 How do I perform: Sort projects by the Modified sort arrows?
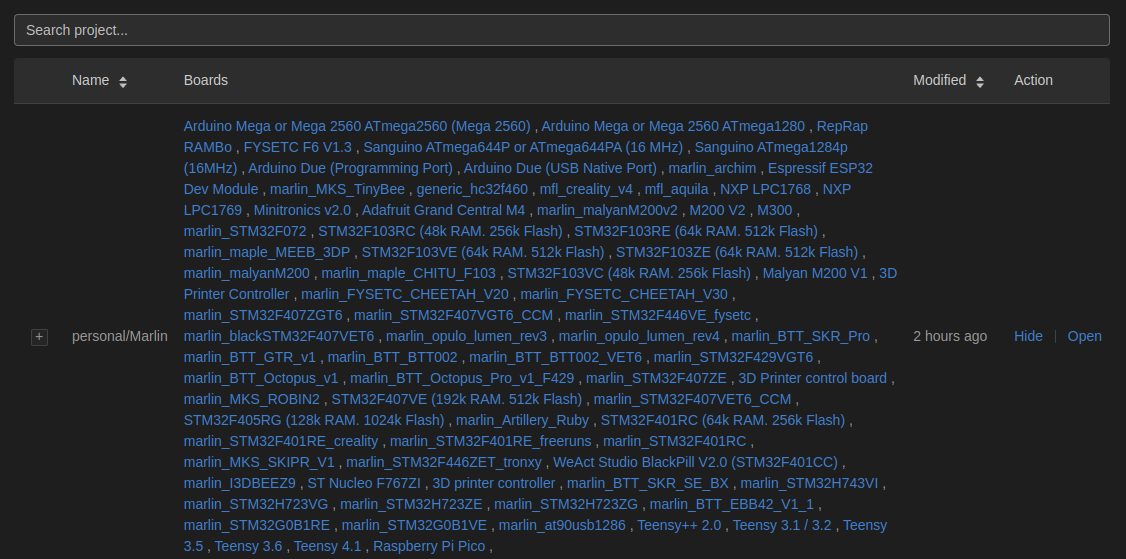click(980, 82)
